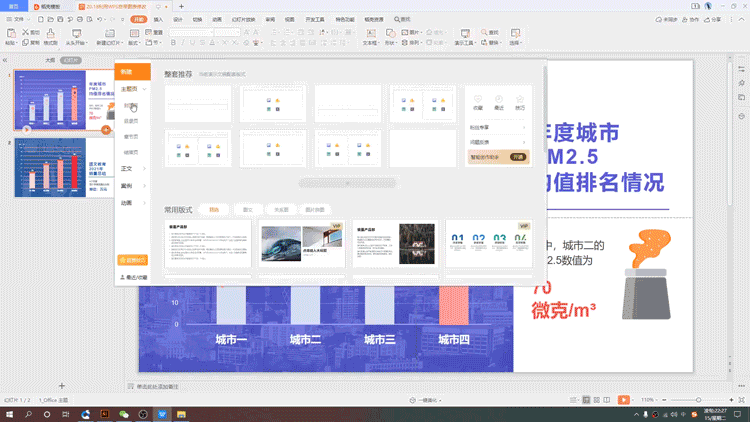Expand the 动画 category in template sidebar
Viewport: 750px width, 422px height.
[x=133, y=203]
